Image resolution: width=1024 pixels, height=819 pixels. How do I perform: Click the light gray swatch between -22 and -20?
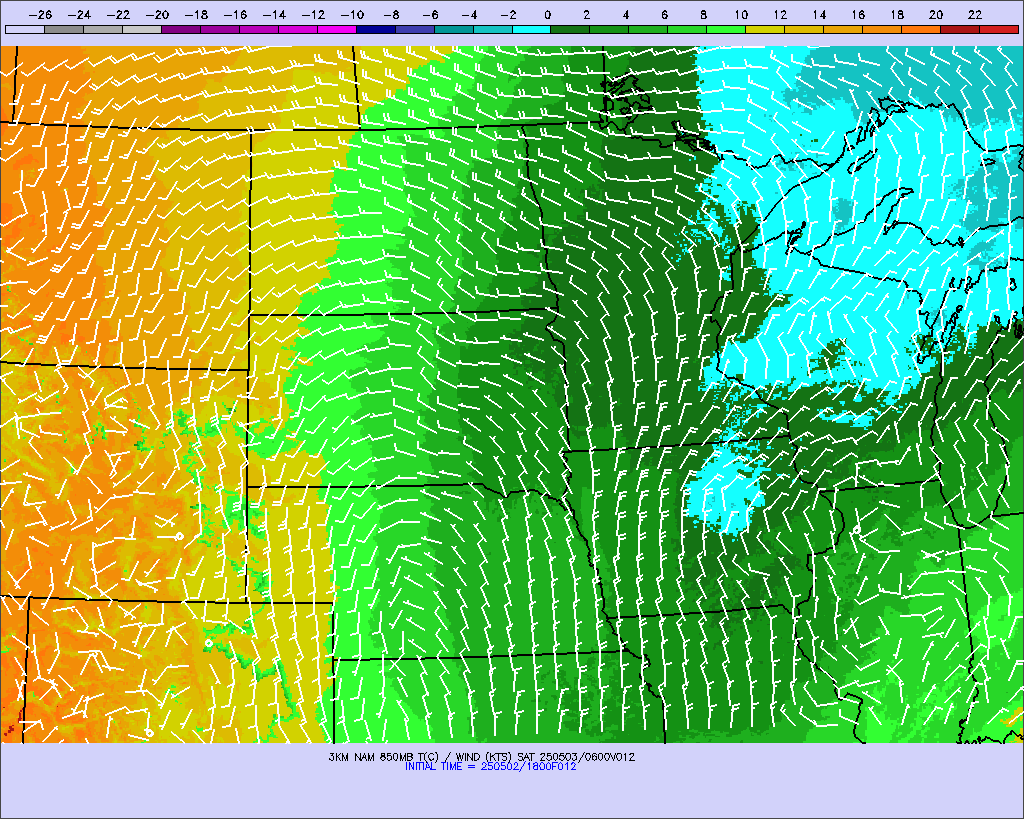click(x=142, y=29)
